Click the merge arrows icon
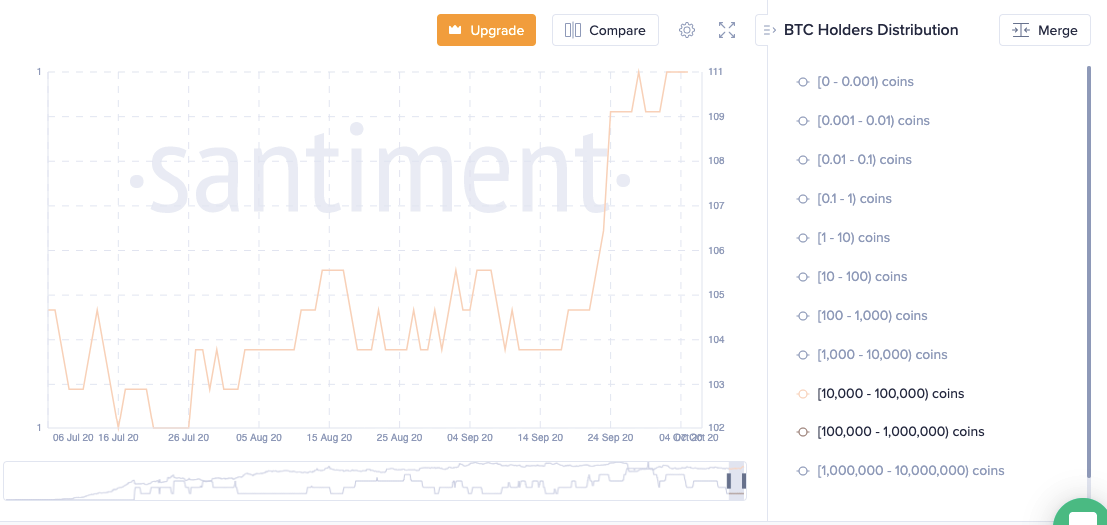The height and width of the screenshot is (525, 1107). tap(1021, 30)
